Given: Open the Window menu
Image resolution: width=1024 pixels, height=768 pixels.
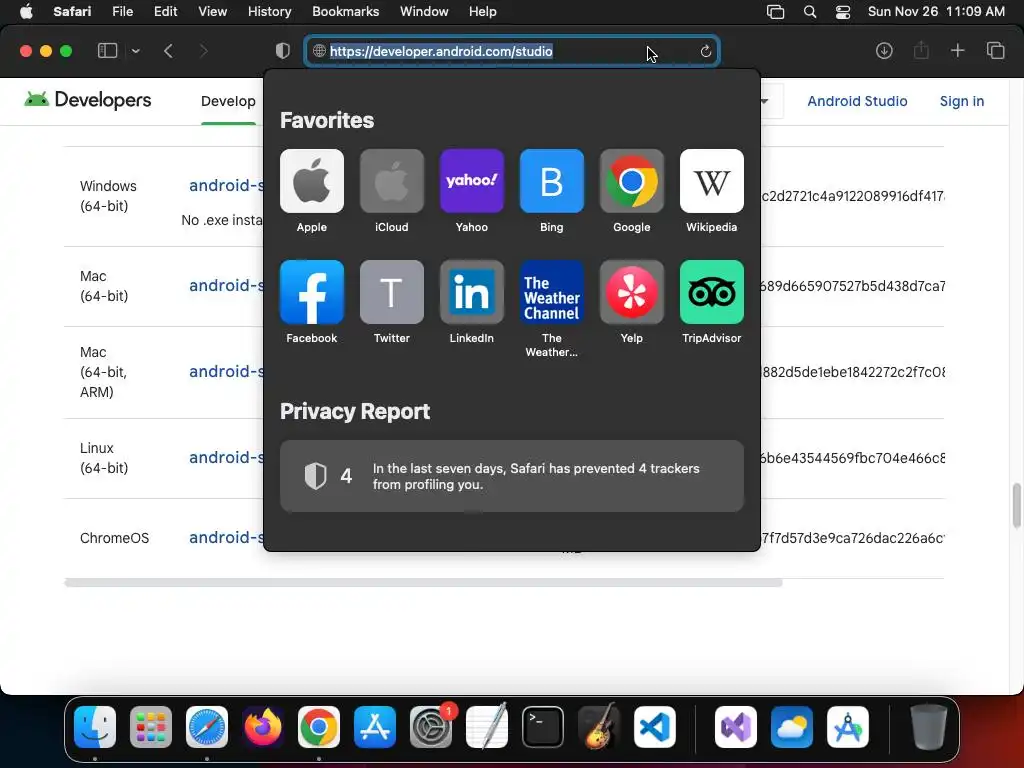Looking at the screenshot, I should (424, 12).
